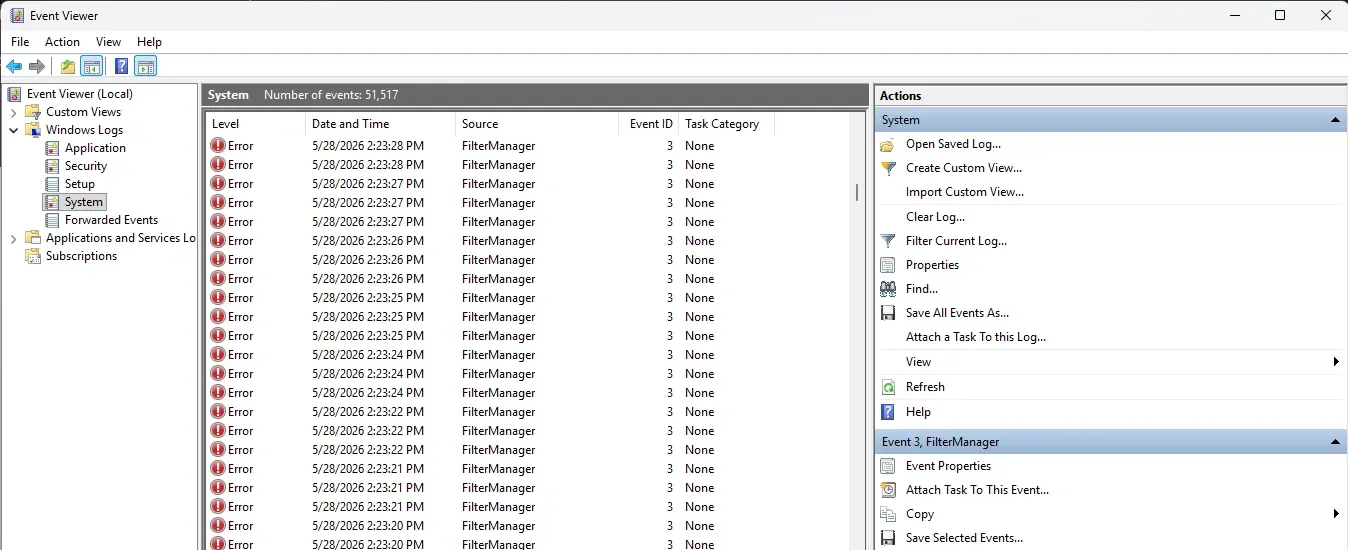This screenshot has width=1348, height=550.
Task: Open the View submenu arrow in Actions
Action: pos(1336,362)
